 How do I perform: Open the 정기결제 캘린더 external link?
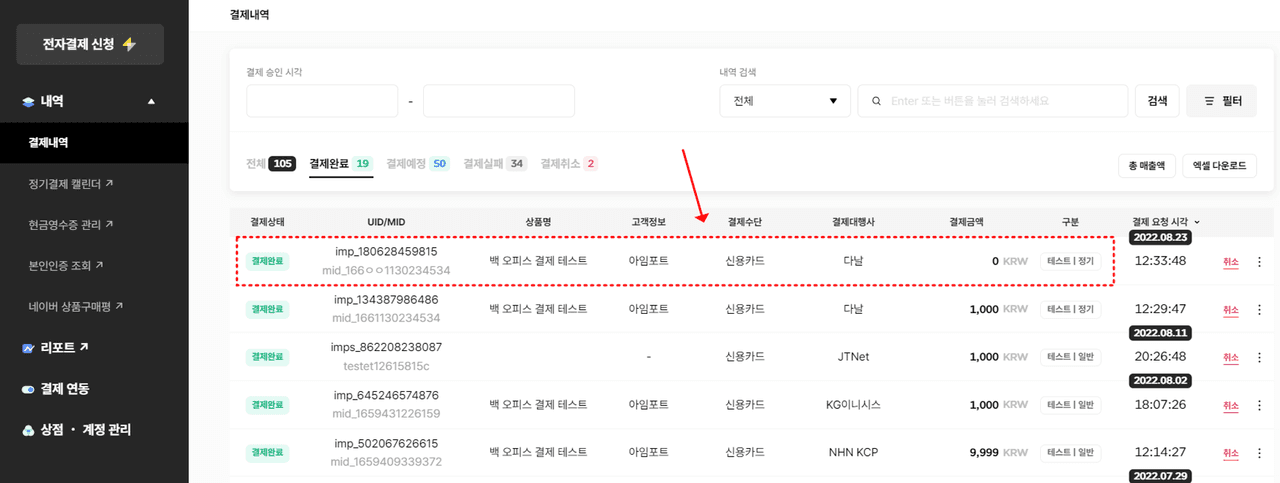[x=71, y=184]
